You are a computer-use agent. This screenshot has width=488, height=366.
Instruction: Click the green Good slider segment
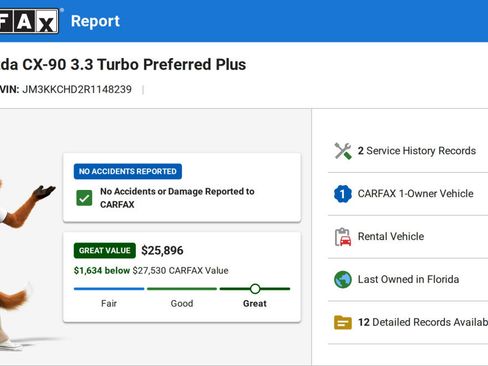(182, 289)
